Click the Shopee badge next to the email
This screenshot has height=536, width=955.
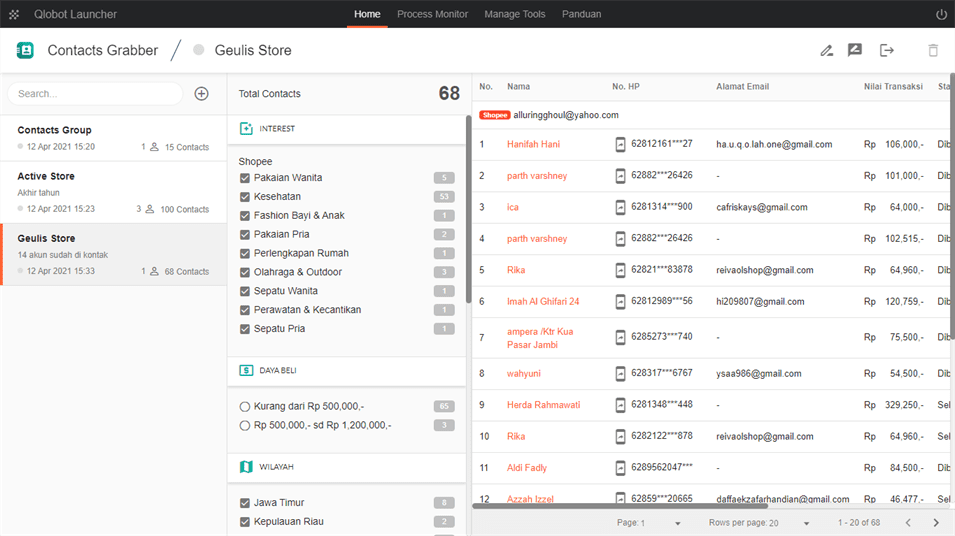(x=495, y=115)
